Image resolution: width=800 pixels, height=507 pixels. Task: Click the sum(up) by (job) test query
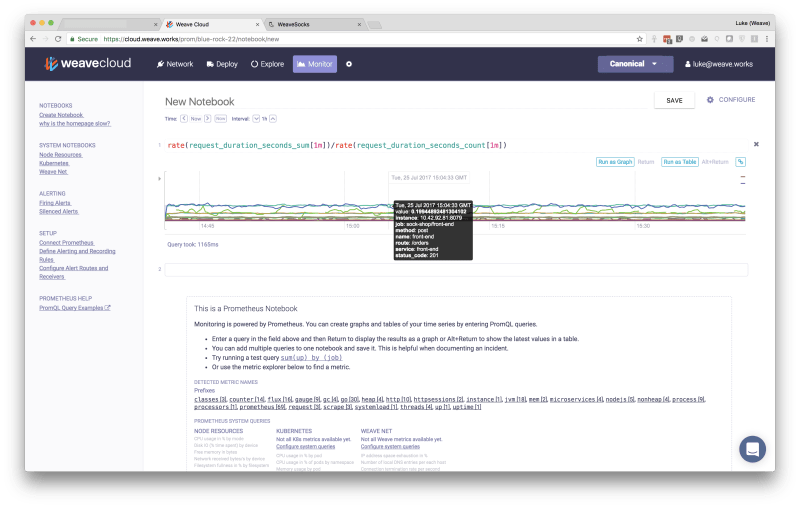(x=311, y=358)
